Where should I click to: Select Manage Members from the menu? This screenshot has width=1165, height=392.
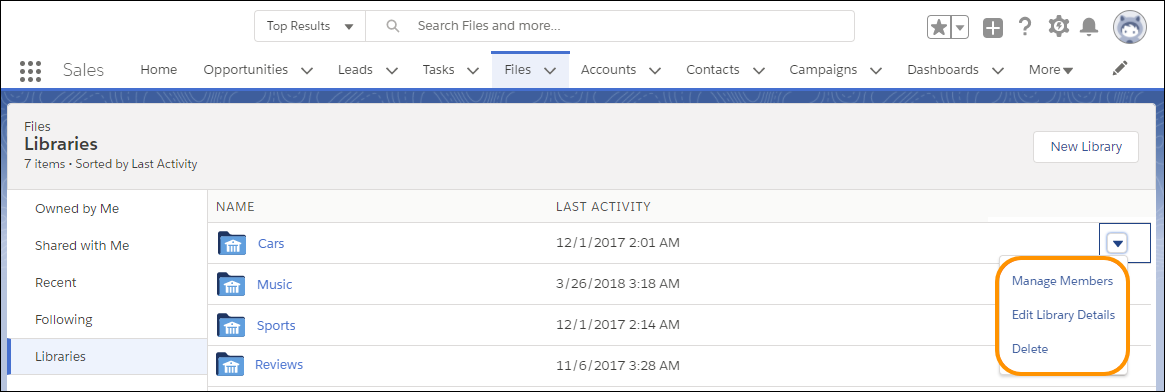pyautogui.click(x=1062, y=281)
